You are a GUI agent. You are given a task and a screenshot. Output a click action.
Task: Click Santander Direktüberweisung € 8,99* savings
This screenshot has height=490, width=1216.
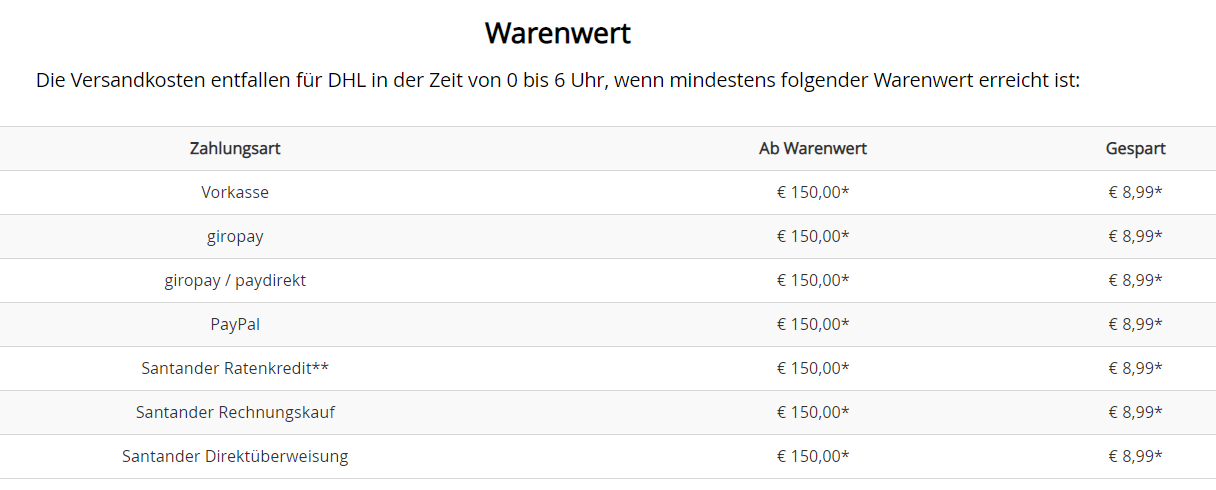pos(1135,456)
